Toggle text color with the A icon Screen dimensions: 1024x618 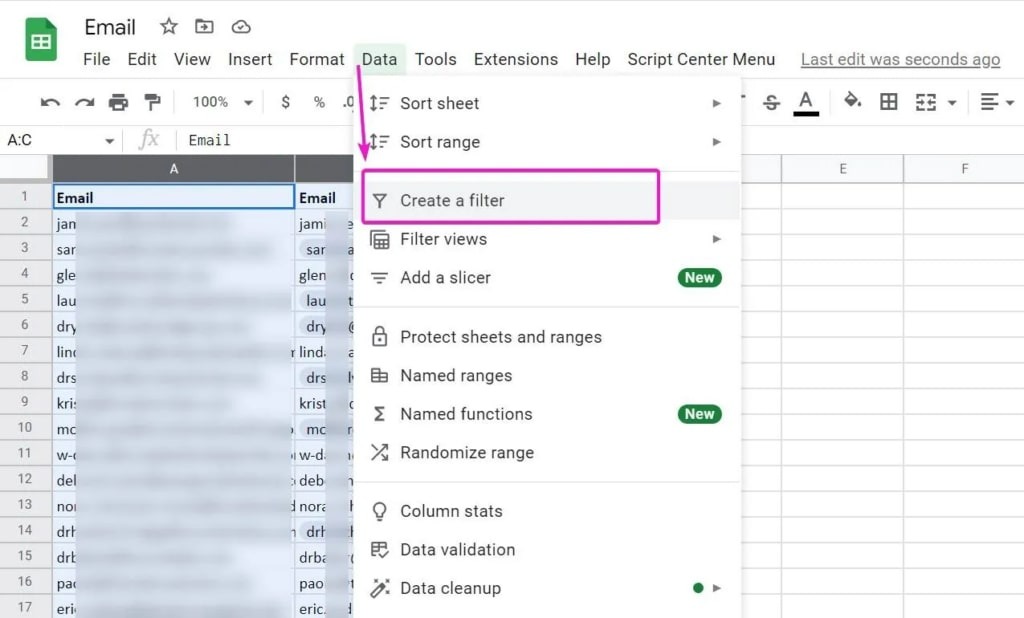coord(805,101)
